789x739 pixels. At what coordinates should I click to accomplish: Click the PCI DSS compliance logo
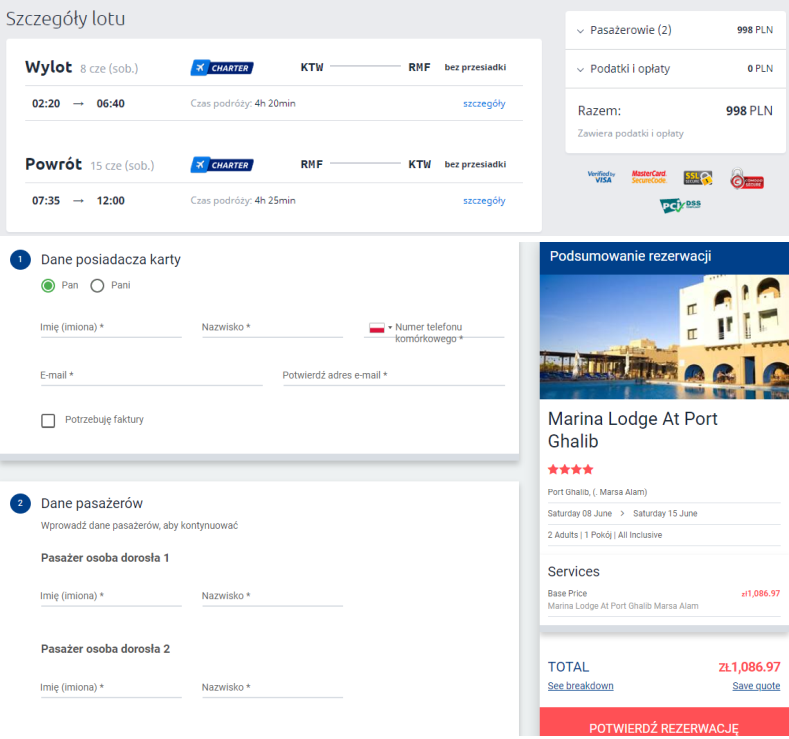[680, 205]
